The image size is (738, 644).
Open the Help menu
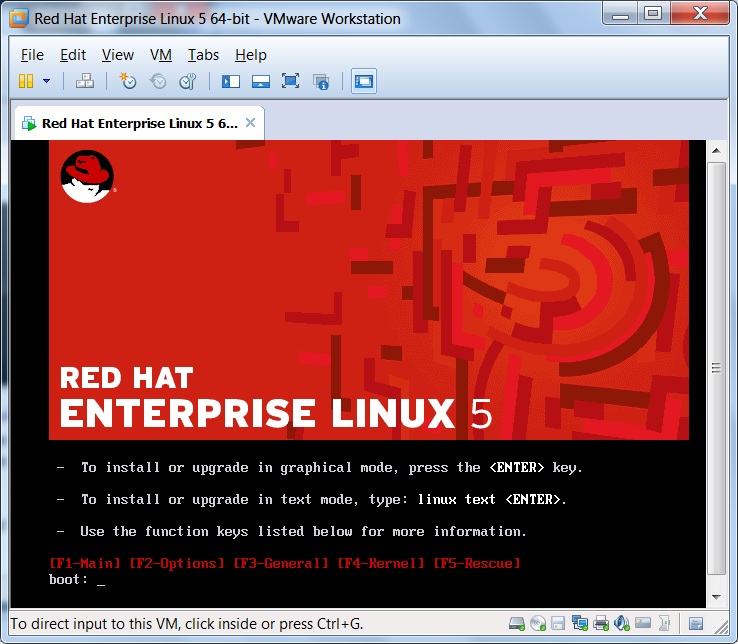(x=251, y=55)
